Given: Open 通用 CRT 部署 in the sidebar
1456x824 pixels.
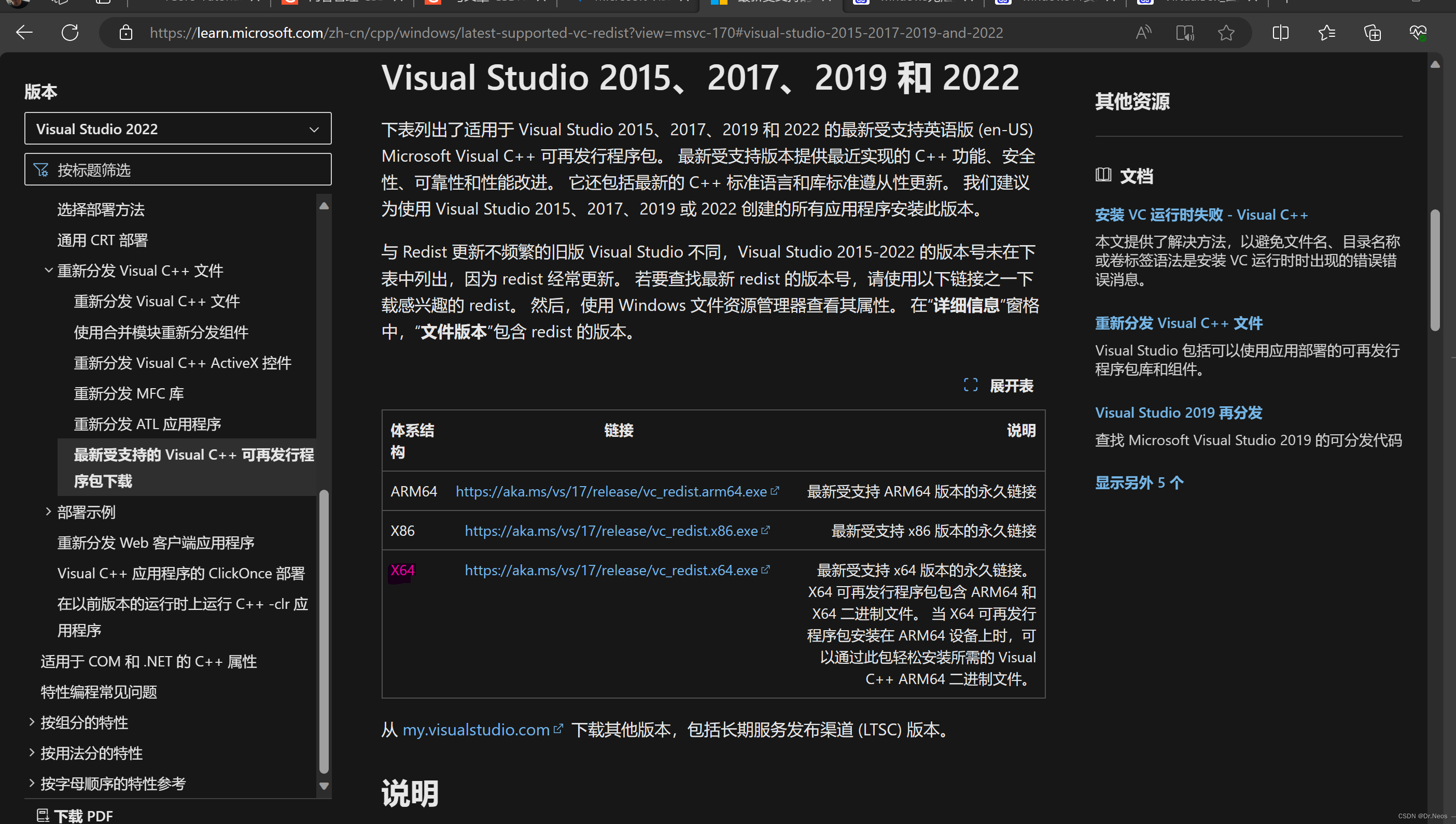Looking at the screenshot, I should click(x=103, y=240).
